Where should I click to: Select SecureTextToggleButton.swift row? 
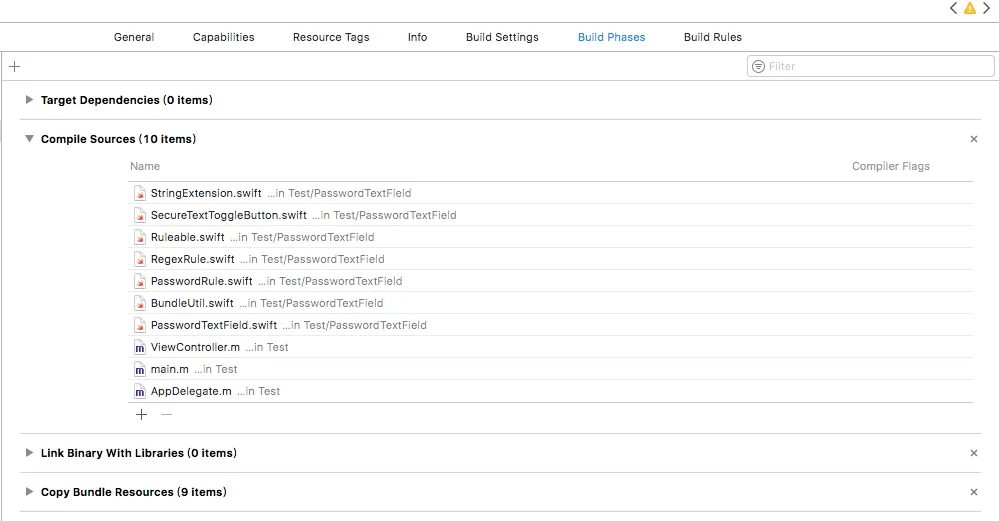pos(550,215)
